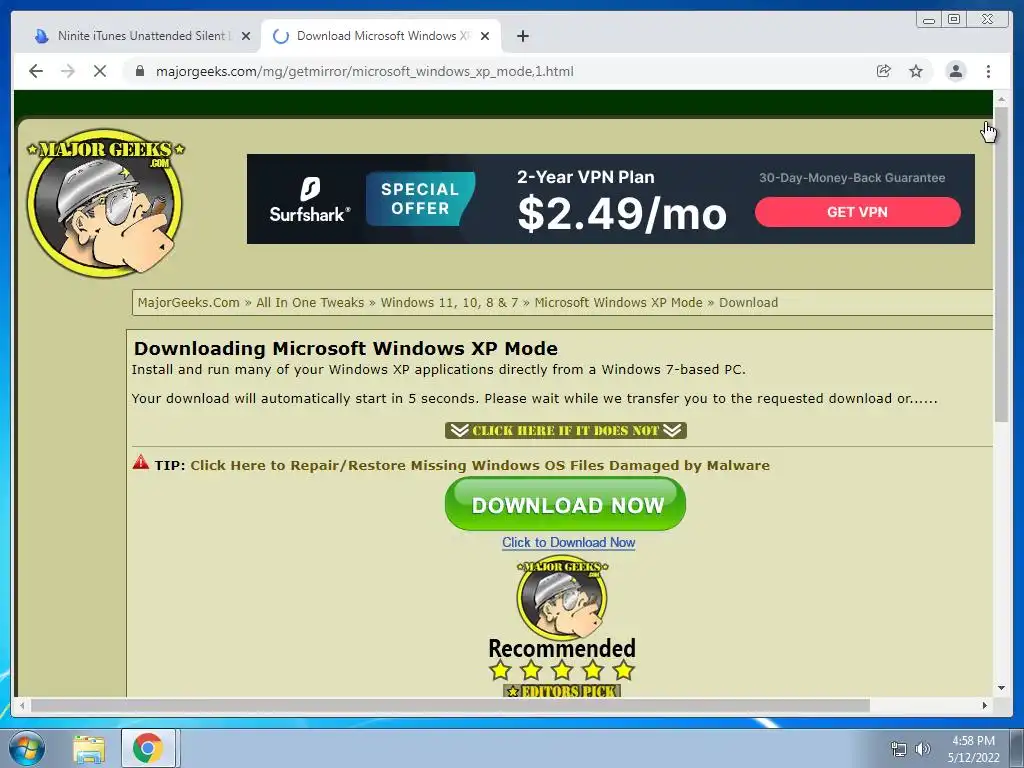
Task: Select the Download Microsoft Windows XP tab
Action: (x=381, y=36)
